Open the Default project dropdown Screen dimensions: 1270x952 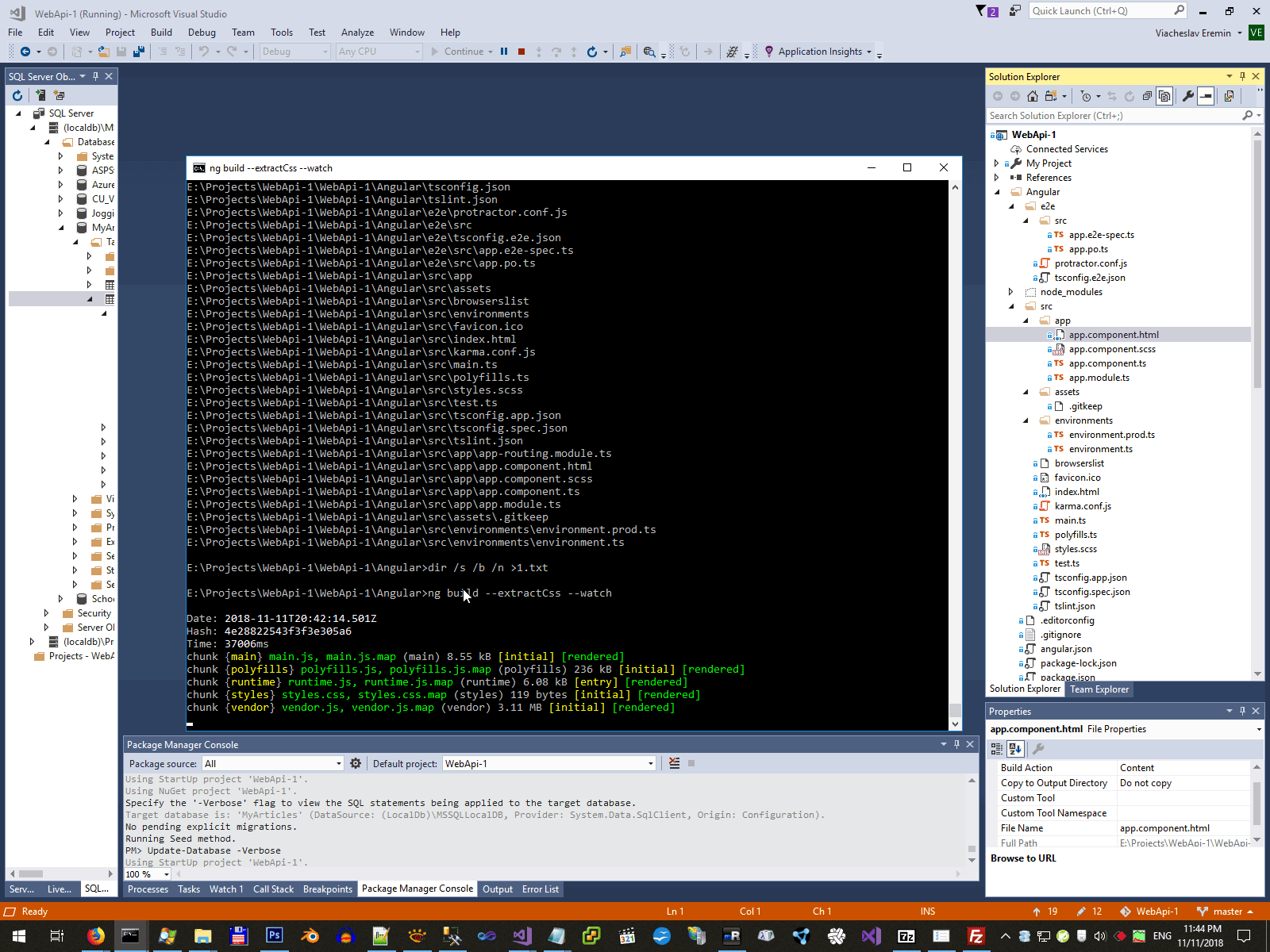549,764
